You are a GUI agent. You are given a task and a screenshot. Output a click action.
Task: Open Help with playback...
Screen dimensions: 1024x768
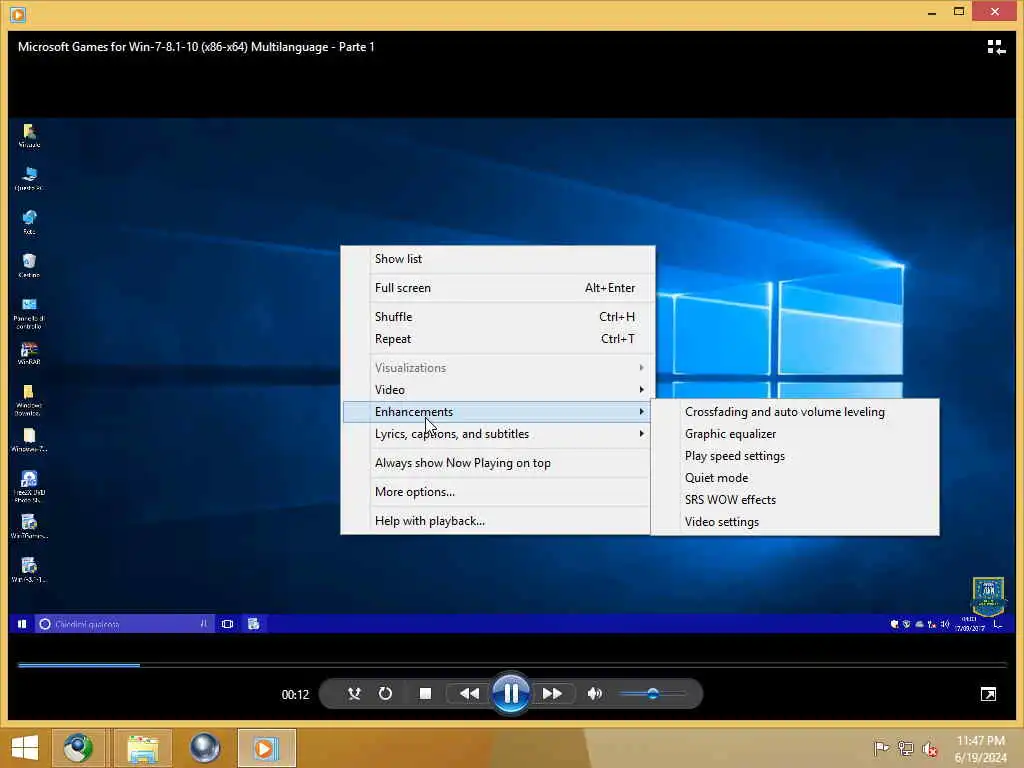(498, 520)
